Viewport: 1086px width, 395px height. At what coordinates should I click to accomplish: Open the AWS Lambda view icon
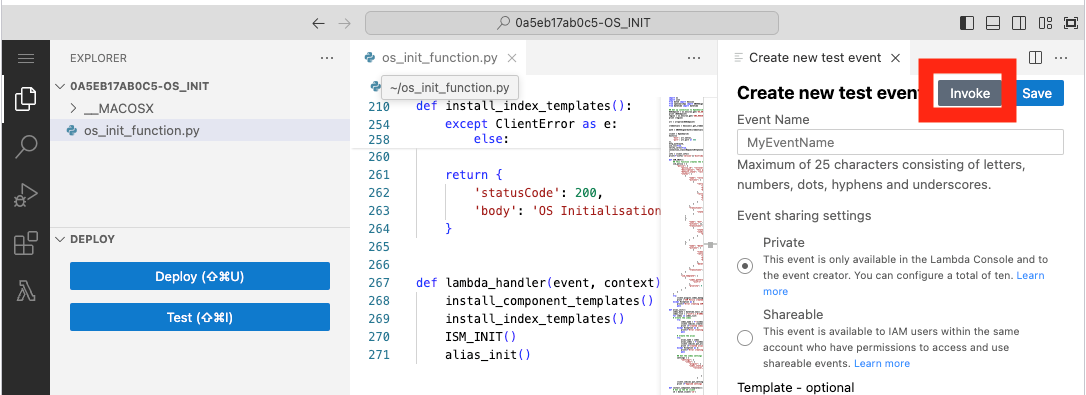[x=26, y=292]
